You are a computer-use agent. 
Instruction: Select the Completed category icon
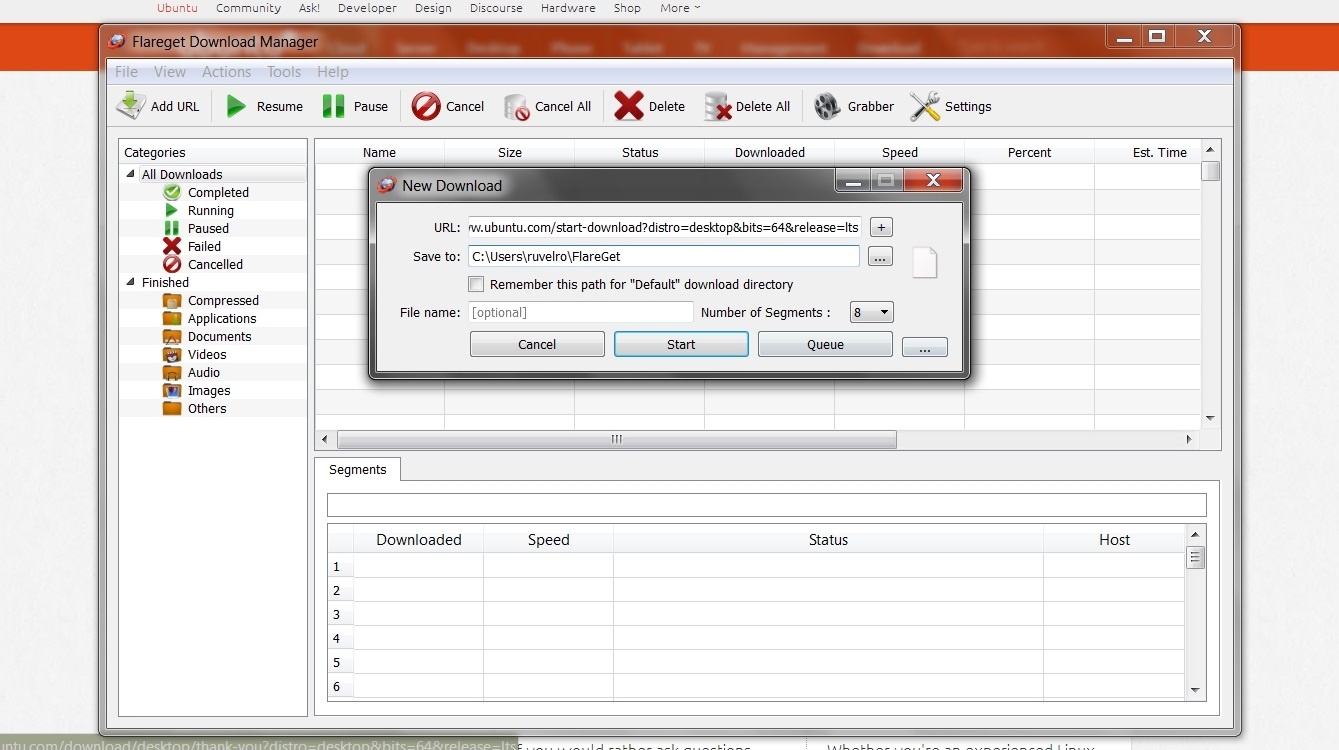coord(172,192)
